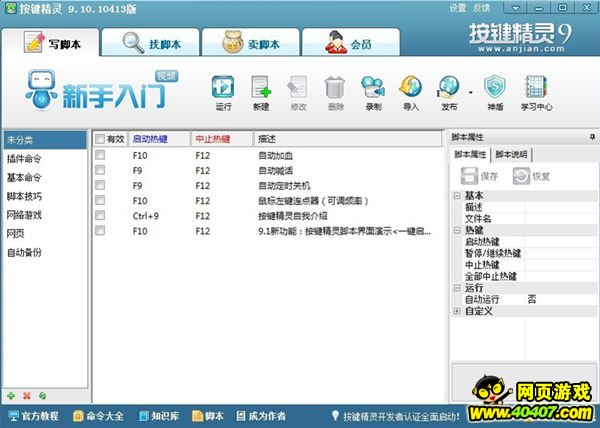Viewport: 600px width, 428px height.
Task: Select the 自动备份 category
Action: 45,252
